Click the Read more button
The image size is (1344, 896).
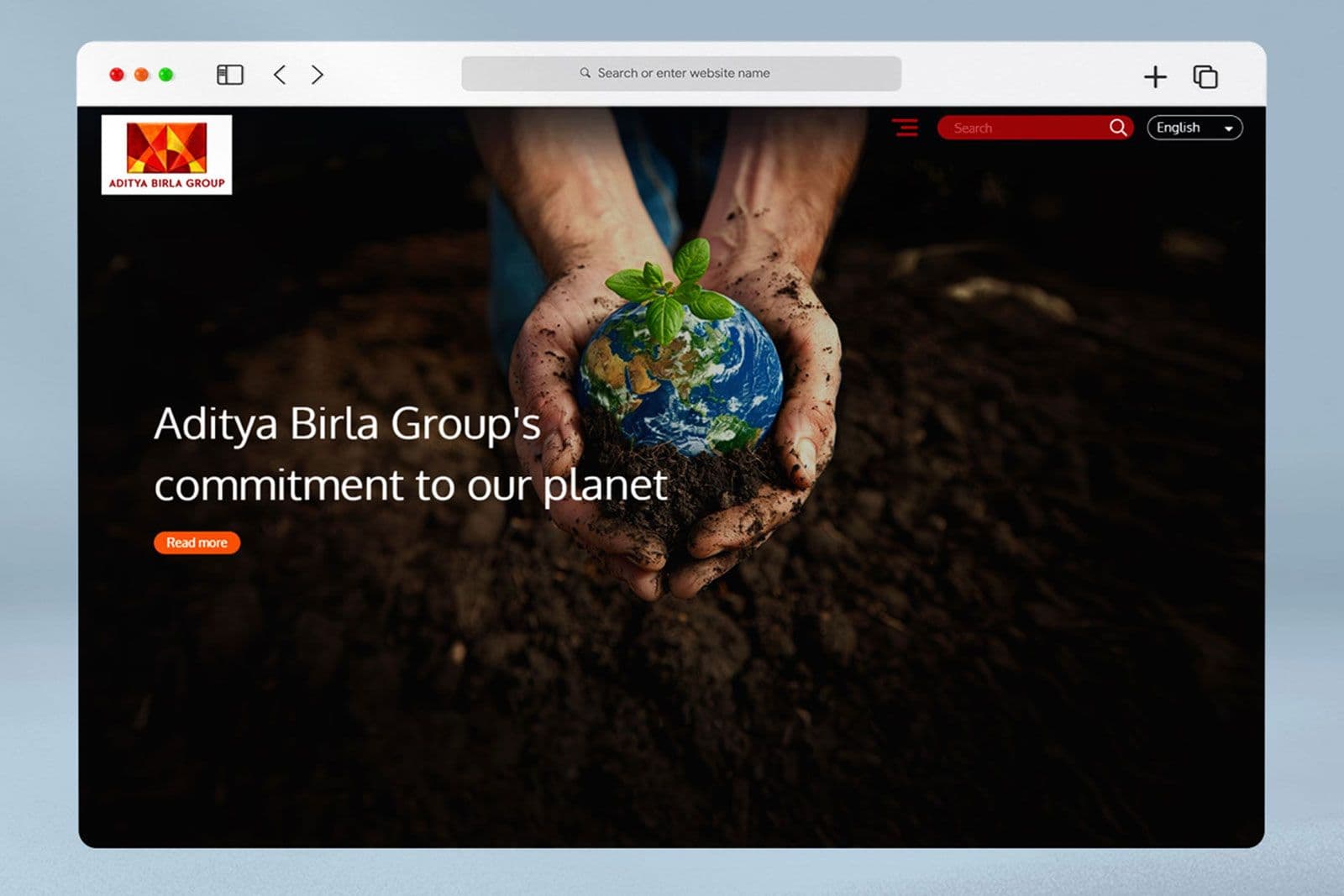(x=197, y=542)
